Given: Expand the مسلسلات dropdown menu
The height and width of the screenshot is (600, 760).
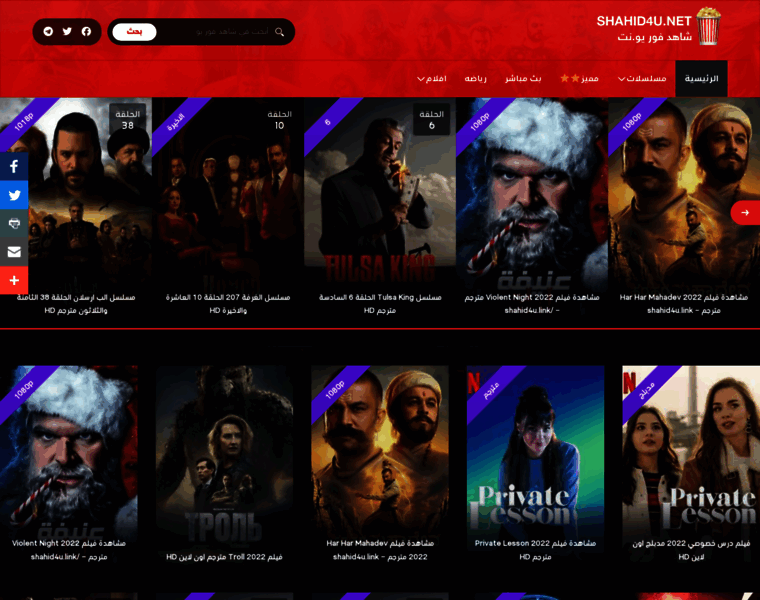Looking at the screenshot, I should click(642, 79).
